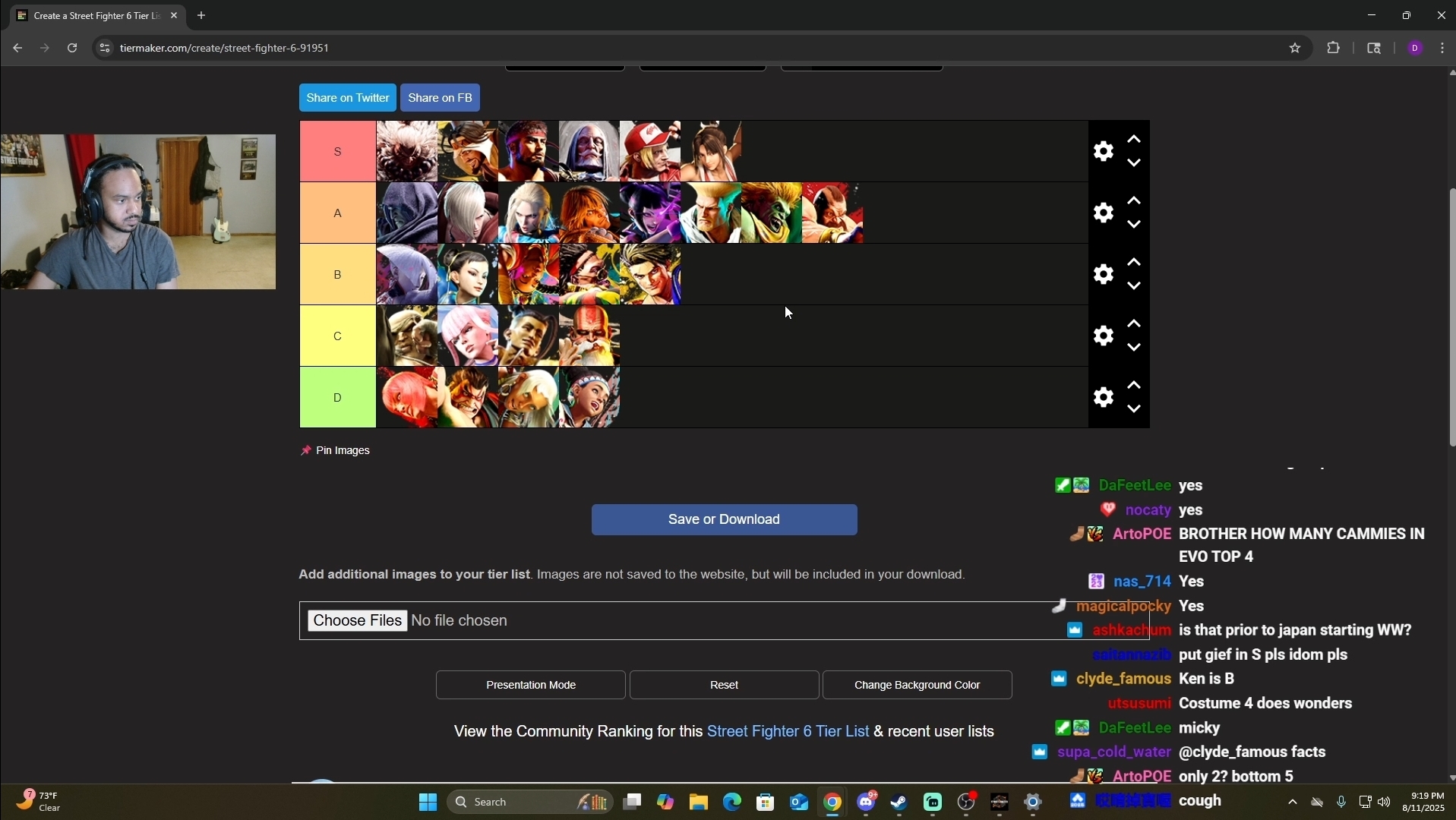Move B tier row up with chevron

pos(1134,262)
